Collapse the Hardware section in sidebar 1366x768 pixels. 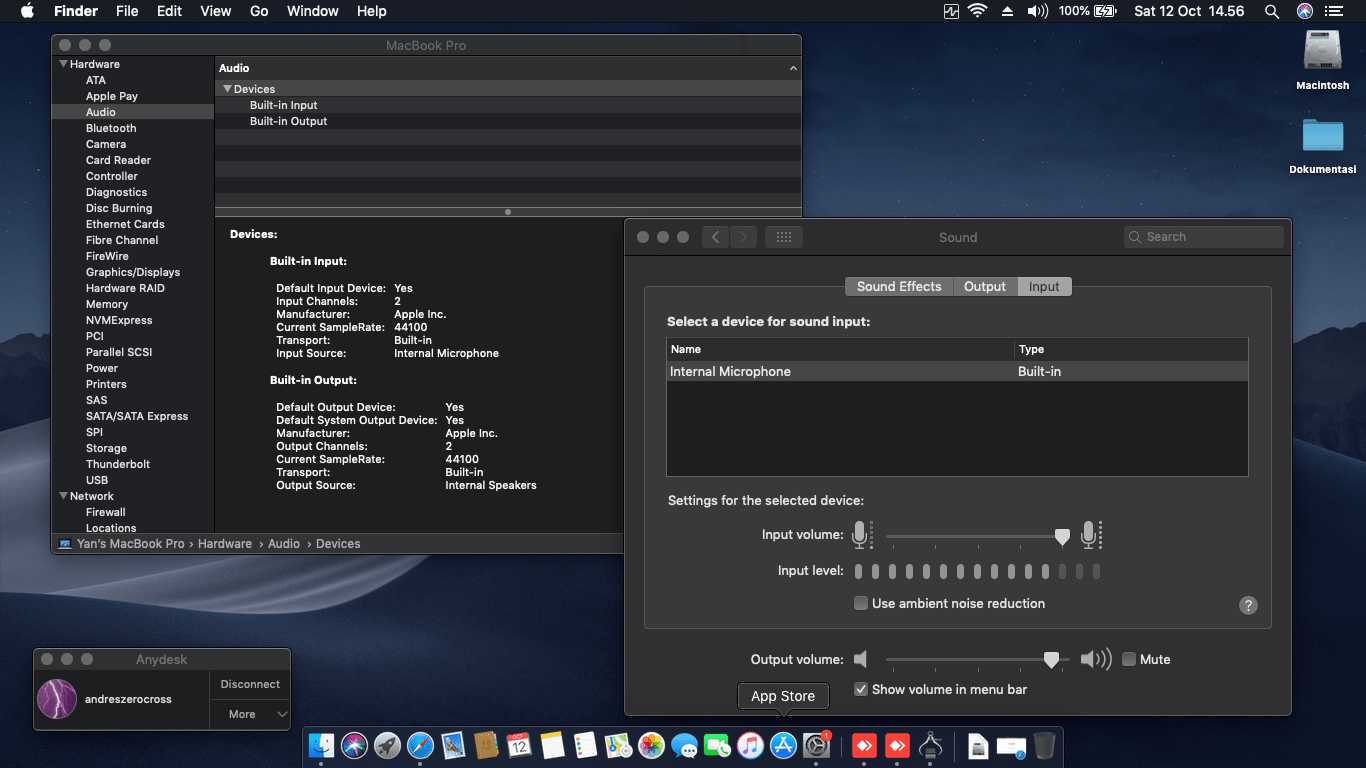coord(63,64)
